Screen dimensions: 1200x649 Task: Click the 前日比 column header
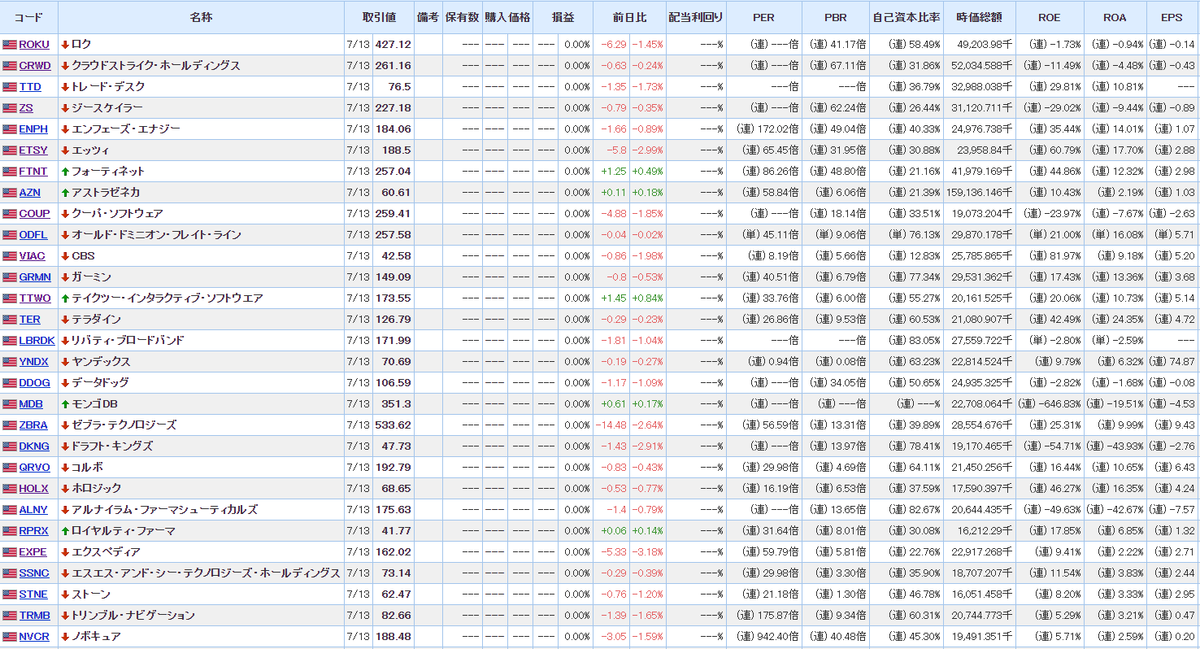(630, 17)
